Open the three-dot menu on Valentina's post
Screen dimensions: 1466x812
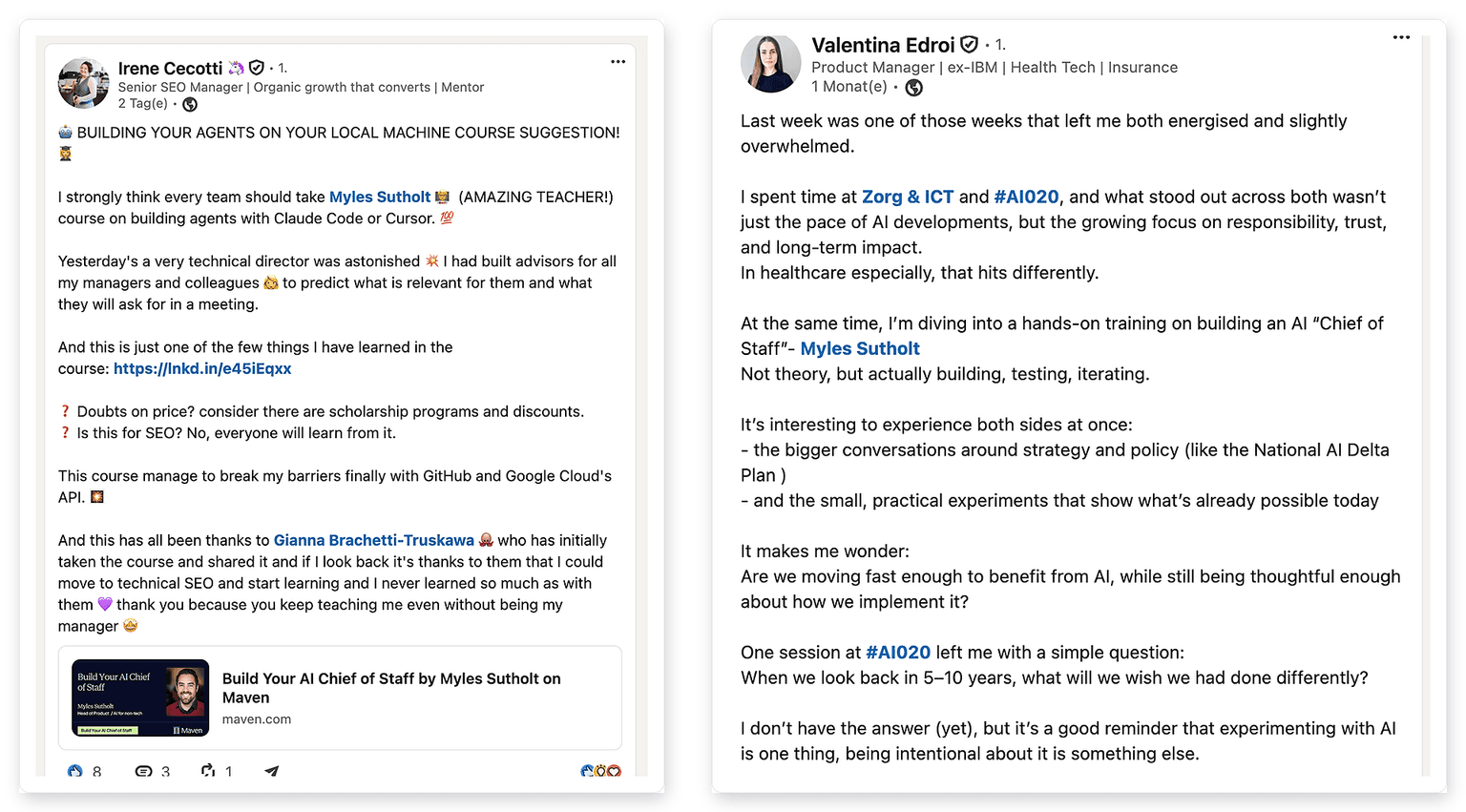pyautogui.click(x=1401, y=37)
